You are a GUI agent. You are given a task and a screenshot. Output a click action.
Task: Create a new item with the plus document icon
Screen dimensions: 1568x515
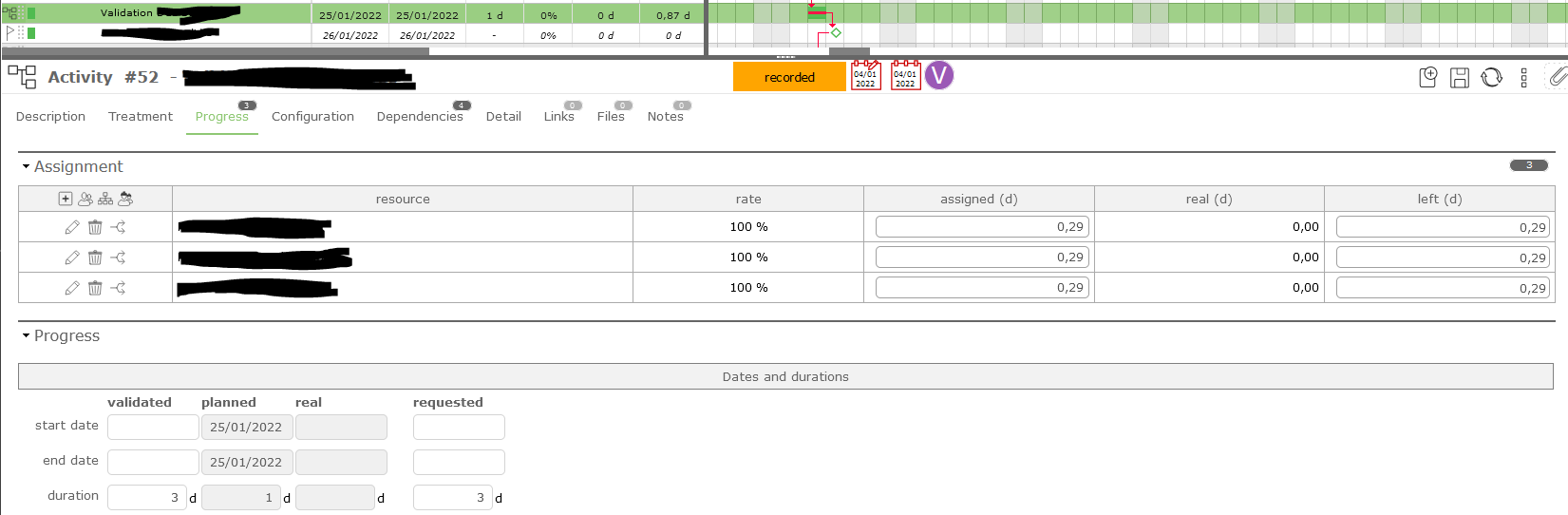click(1427, 77)
